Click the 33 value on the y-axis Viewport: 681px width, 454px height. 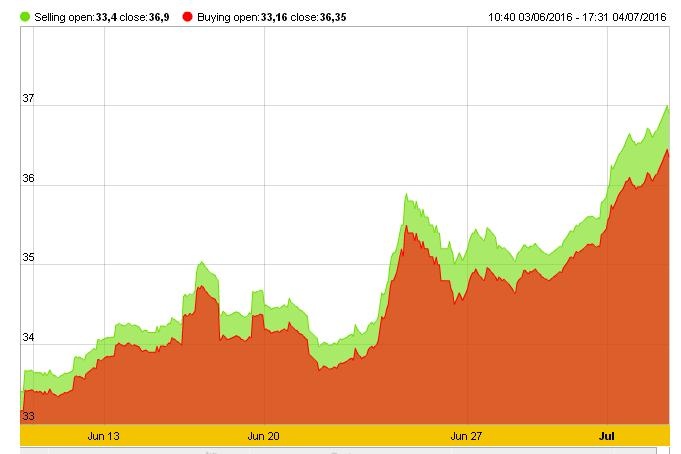[x=28, y=416]
